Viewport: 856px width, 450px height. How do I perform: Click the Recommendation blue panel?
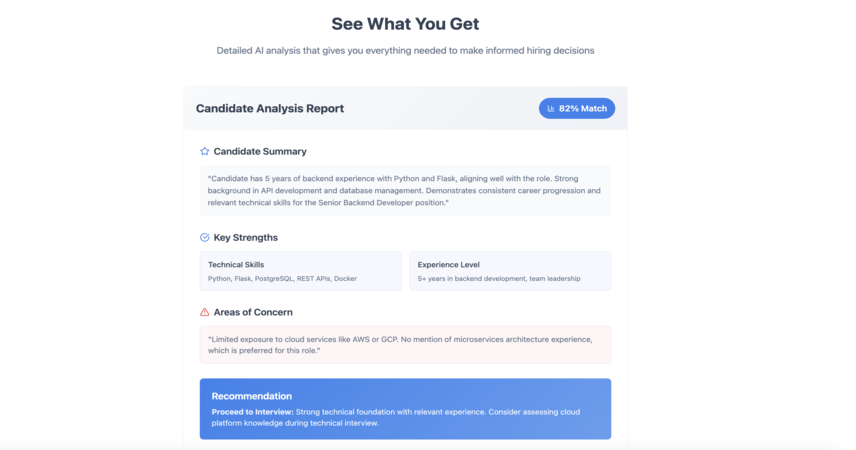click(x=406, y=409)
